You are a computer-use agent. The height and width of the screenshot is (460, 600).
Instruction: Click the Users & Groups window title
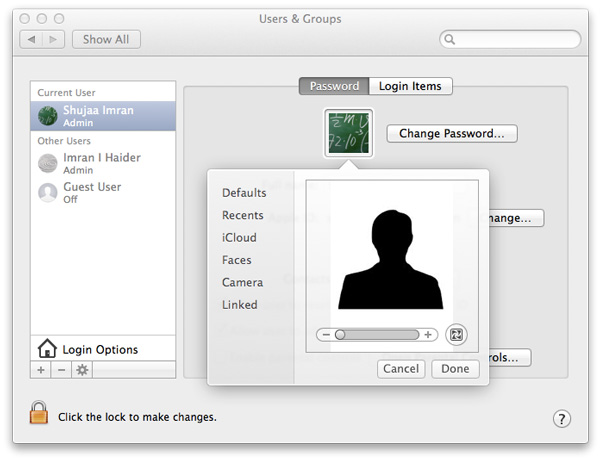(x=300, y=19)
